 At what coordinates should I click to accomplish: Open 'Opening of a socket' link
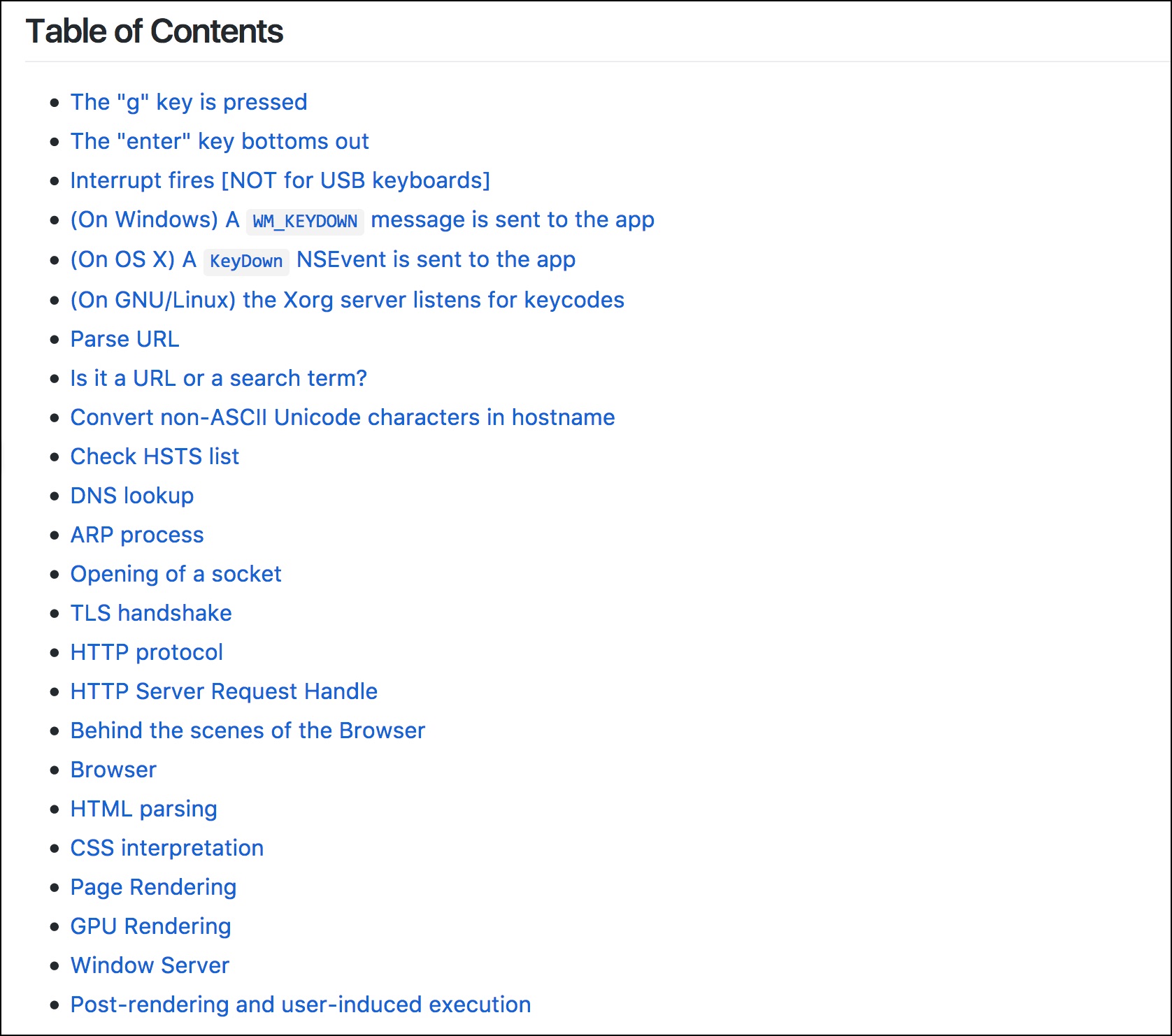[176, 574]
